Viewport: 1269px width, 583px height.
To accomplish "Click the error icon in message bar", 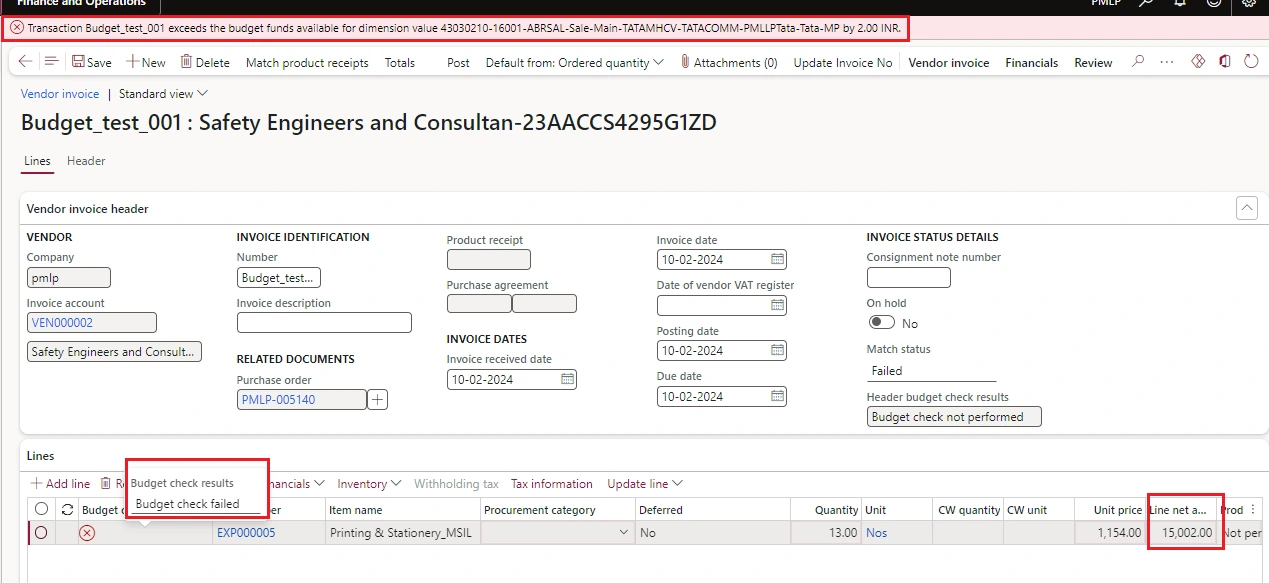I will [17, 28].
